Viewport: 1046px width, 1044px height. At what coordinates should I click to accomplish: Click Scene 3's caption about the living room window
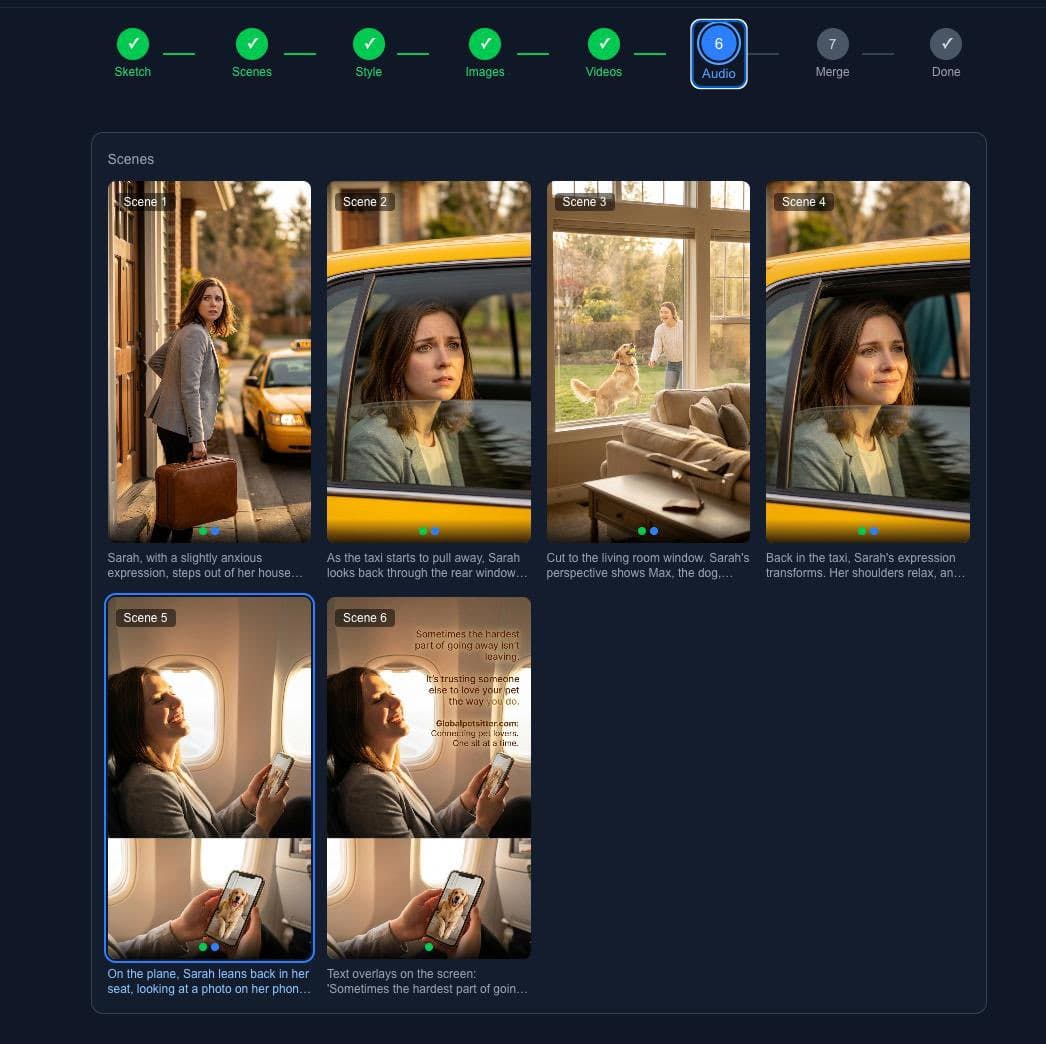(647, 565)
